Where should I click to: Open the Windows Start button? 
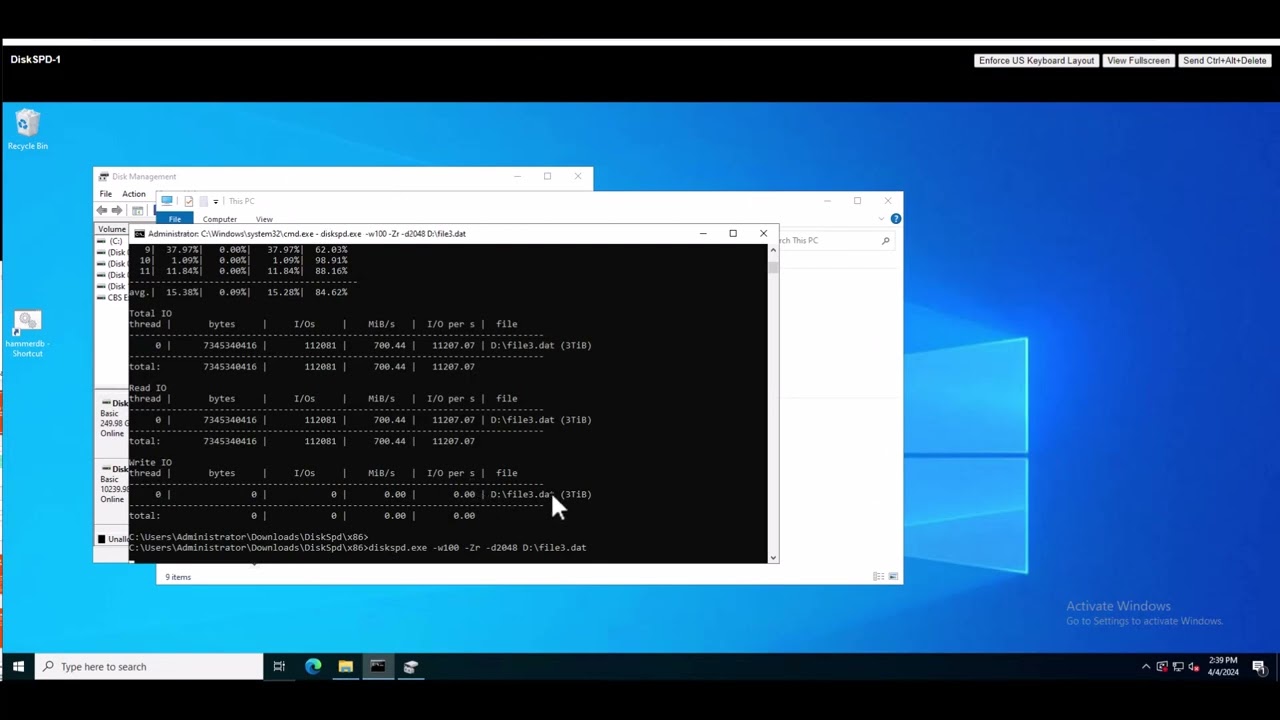18,667
